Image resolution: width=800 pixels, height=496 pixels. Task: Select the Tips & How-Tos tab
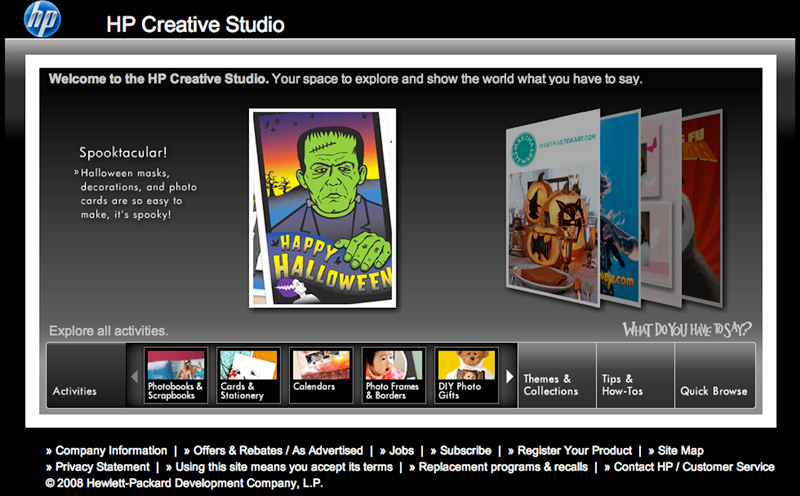coord(635,376)
